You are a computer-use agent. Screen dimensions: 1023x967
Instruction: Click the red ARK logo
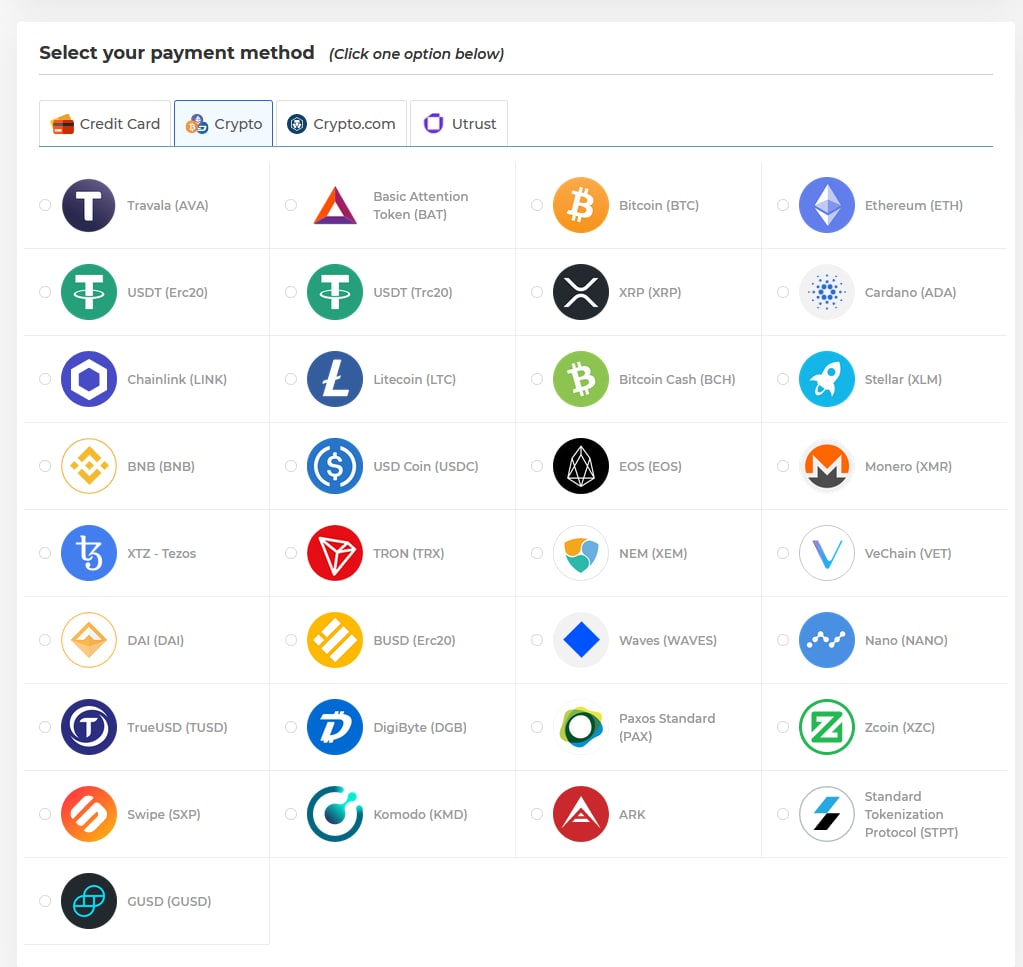581,814
